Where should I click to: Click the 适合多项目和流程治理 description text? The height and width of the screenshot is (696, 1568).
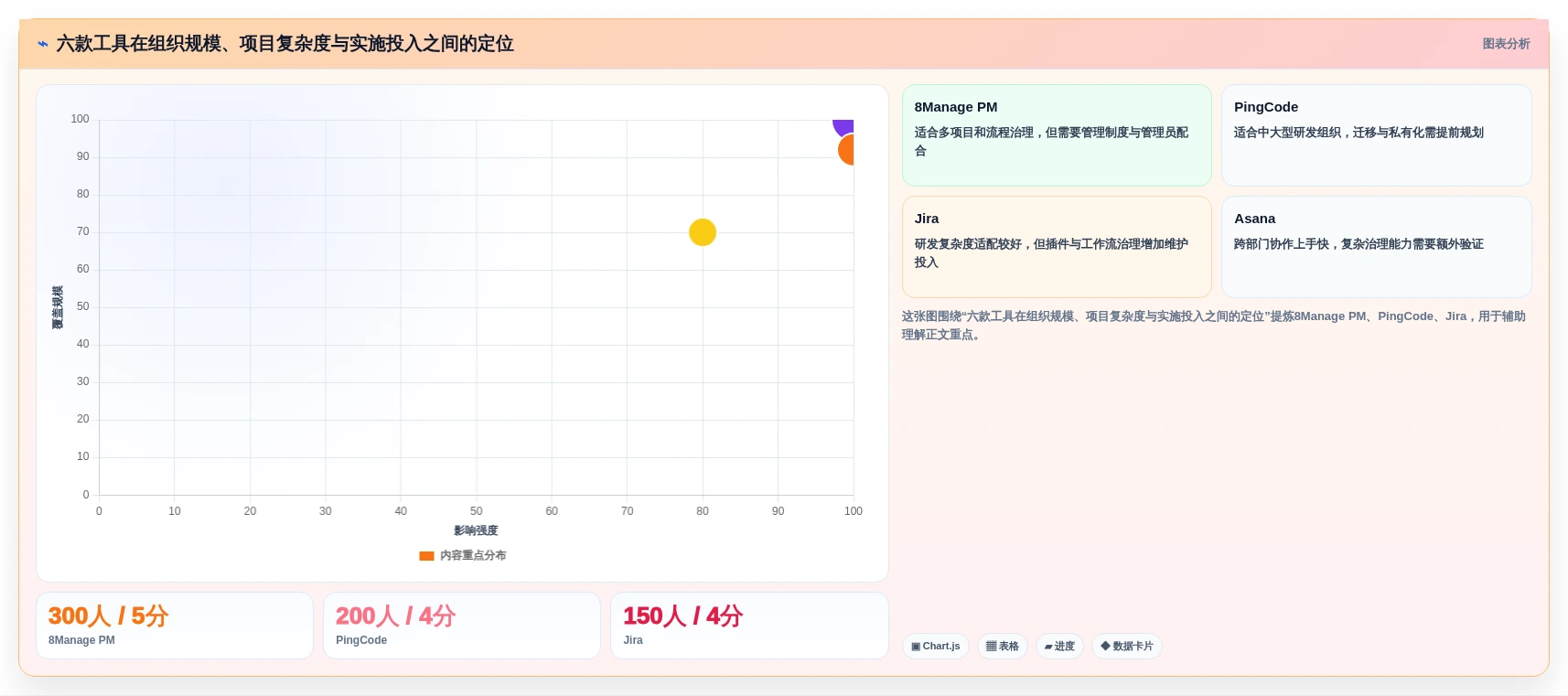coord(1051,142)
